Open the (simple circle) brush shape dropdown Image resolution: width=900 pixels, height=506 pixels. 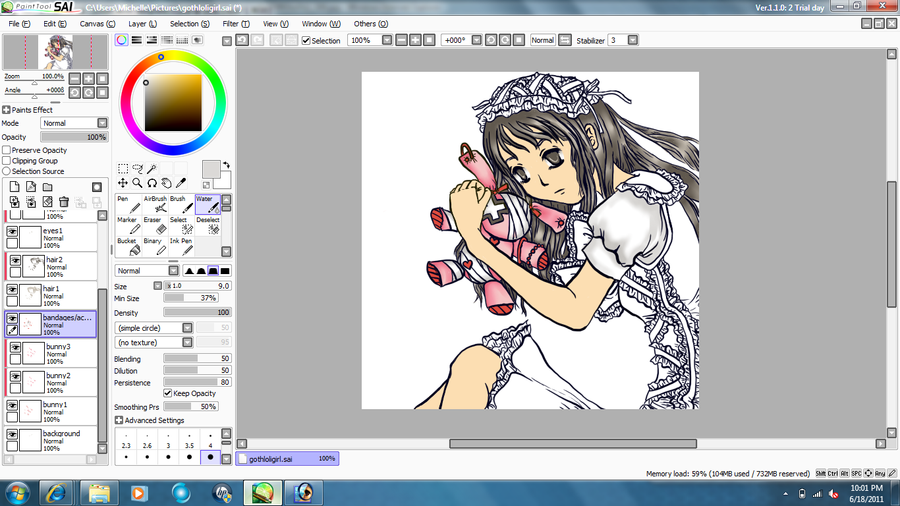pyautogui.click(x=154, y=328)
